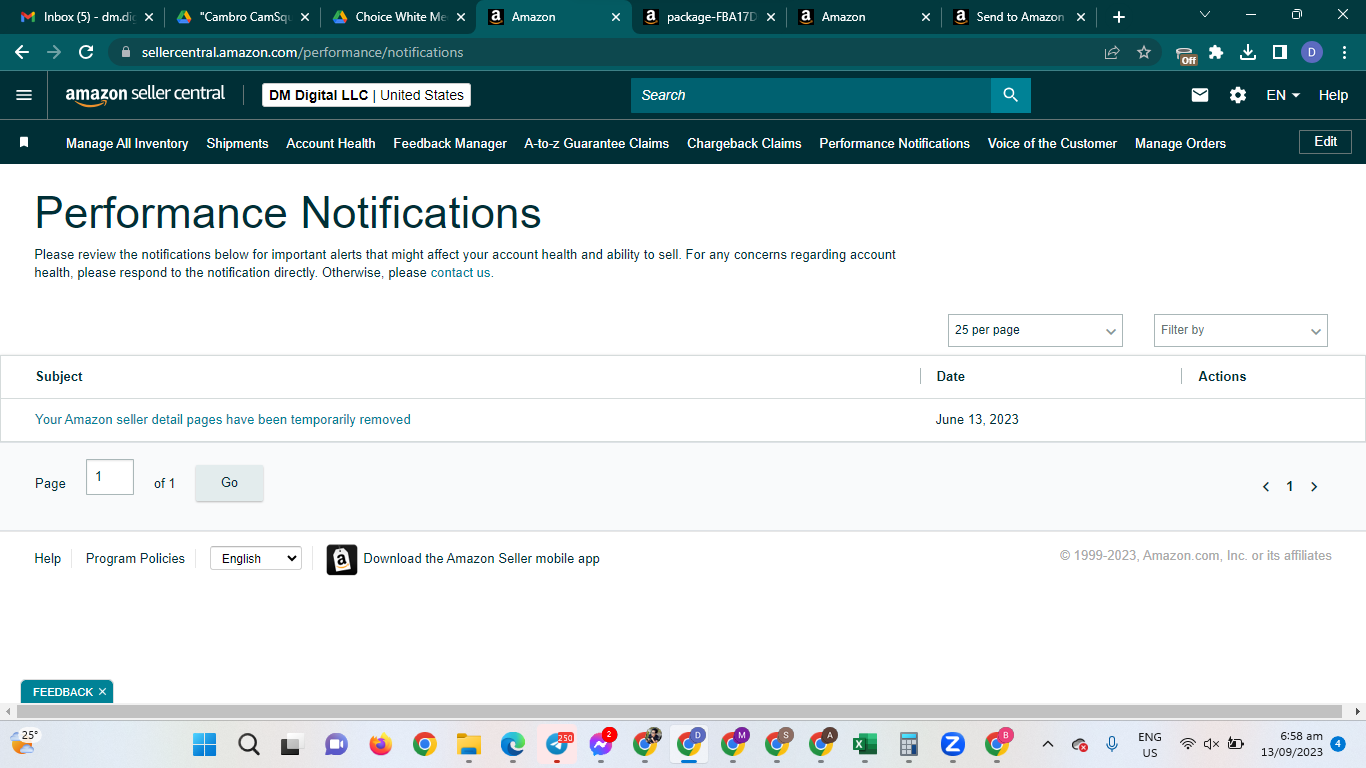Image resolution: width=1366 pixels, height=768 pixels.
Task: Click the bookmark flag icon in the nav bar
Action: (24, 143)
